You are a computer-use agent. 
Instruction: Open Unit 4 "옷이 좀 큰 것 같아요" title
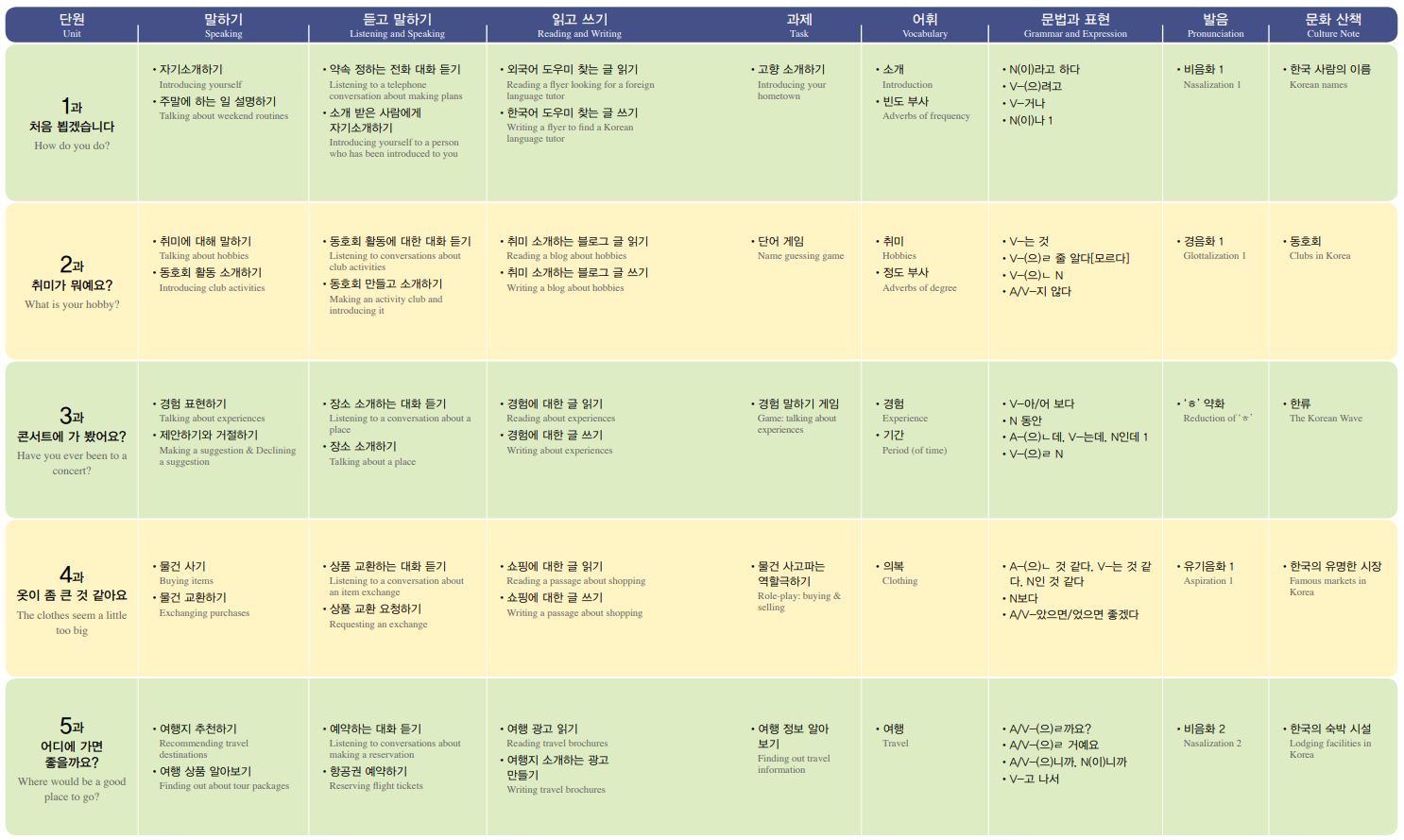coord(72,595)
